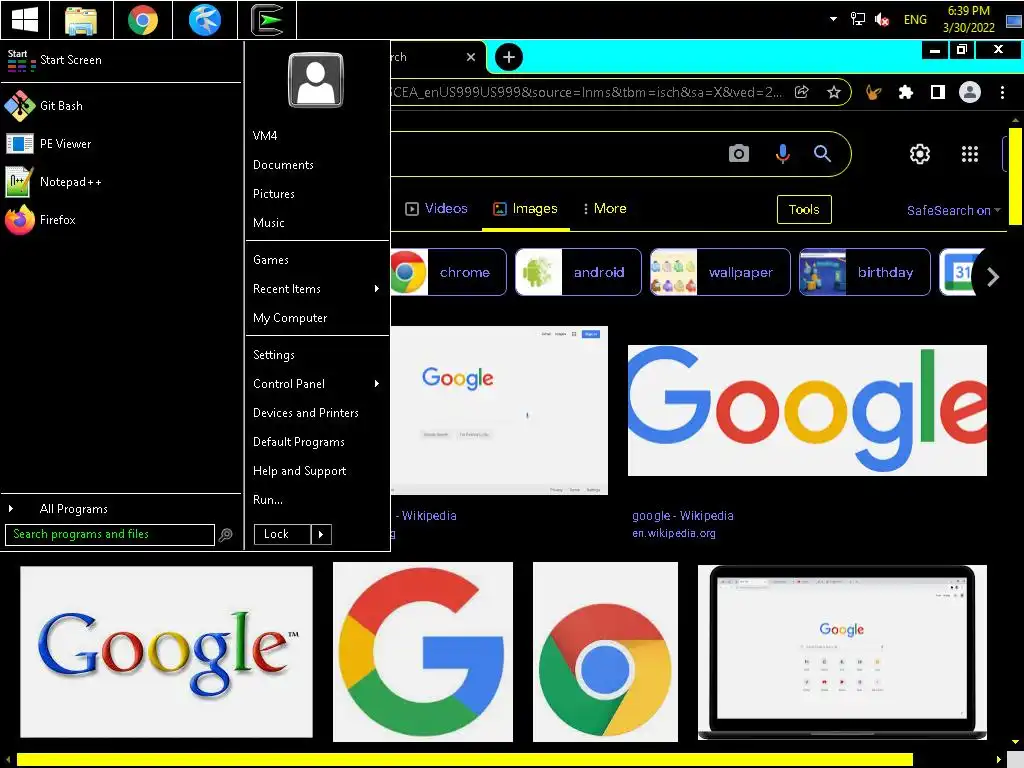Expand the power options arrow beside Lock
The height and width of the screenshot is (768, 1024).
[x=321, y=534]
